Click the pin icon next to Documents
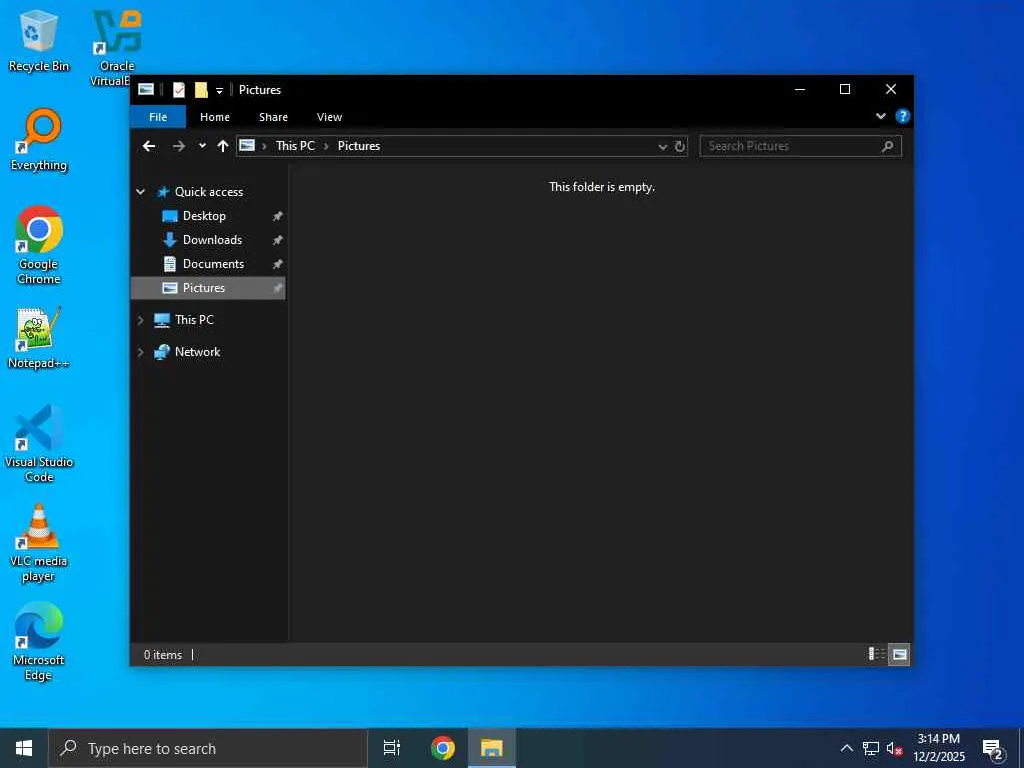Screen dimensions: 1024x768 click(278, 264)
